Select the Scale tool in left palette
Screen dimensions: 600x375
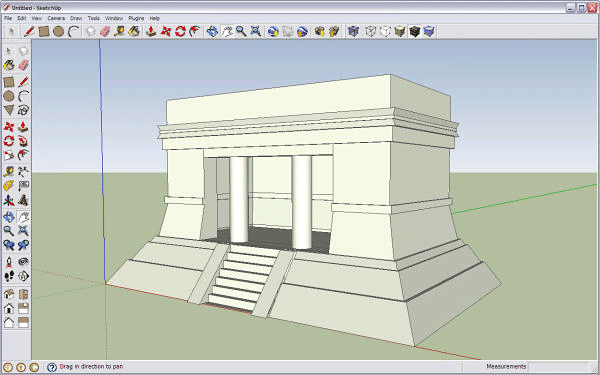coord(9,155)
